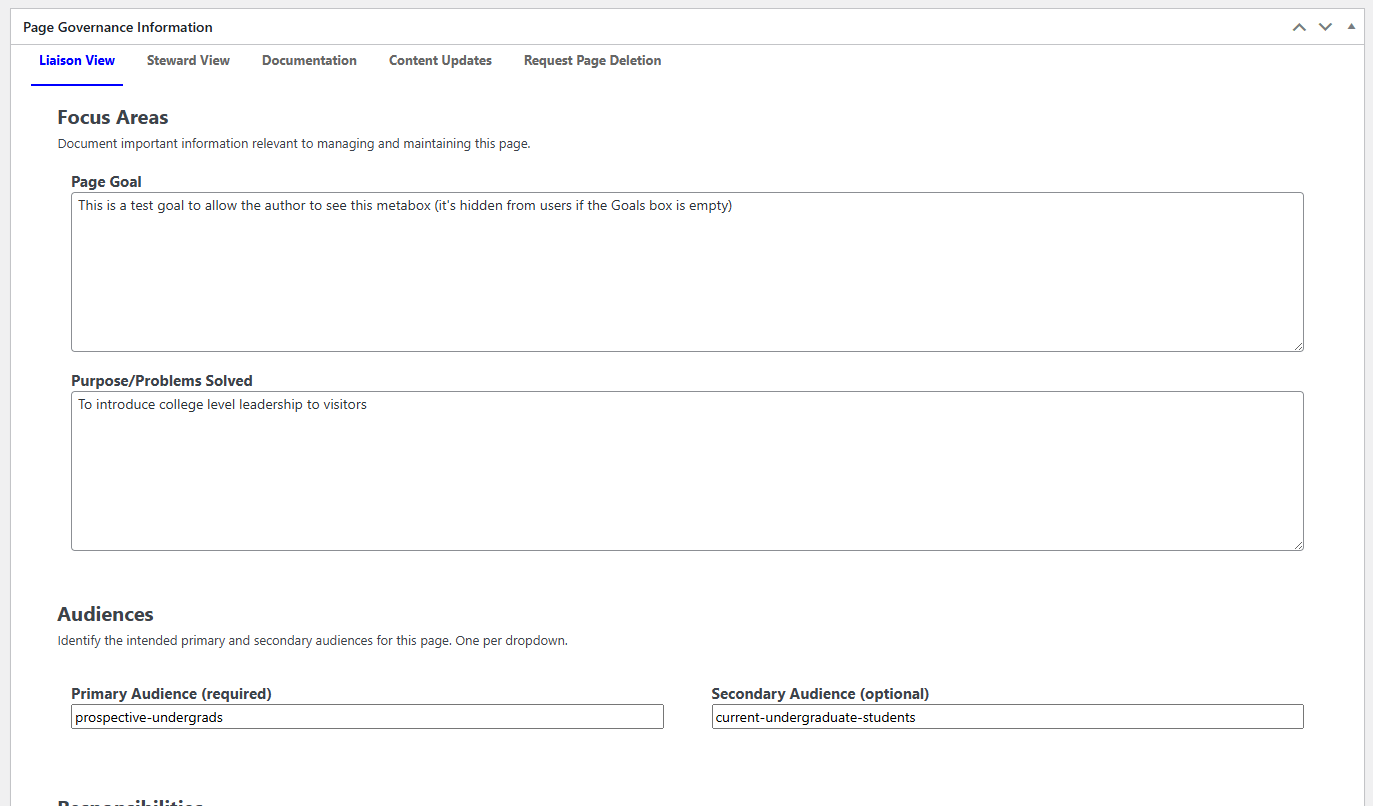
Task: Open the Content Updates tab
Action: point(440,61)
